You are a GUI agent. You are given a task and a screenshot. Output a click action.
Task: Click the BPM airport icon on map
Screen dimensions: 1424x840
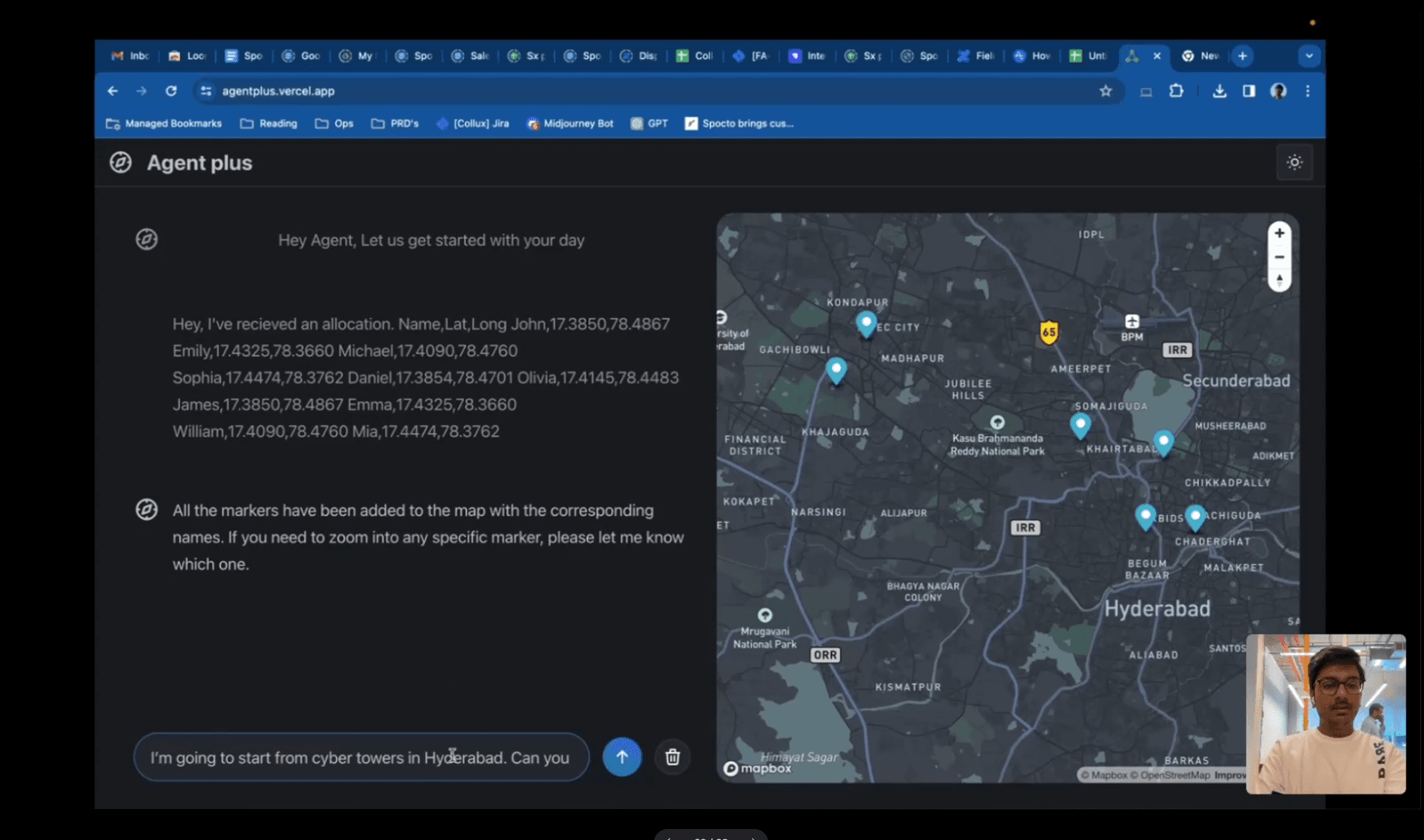tap(1132, 321)
